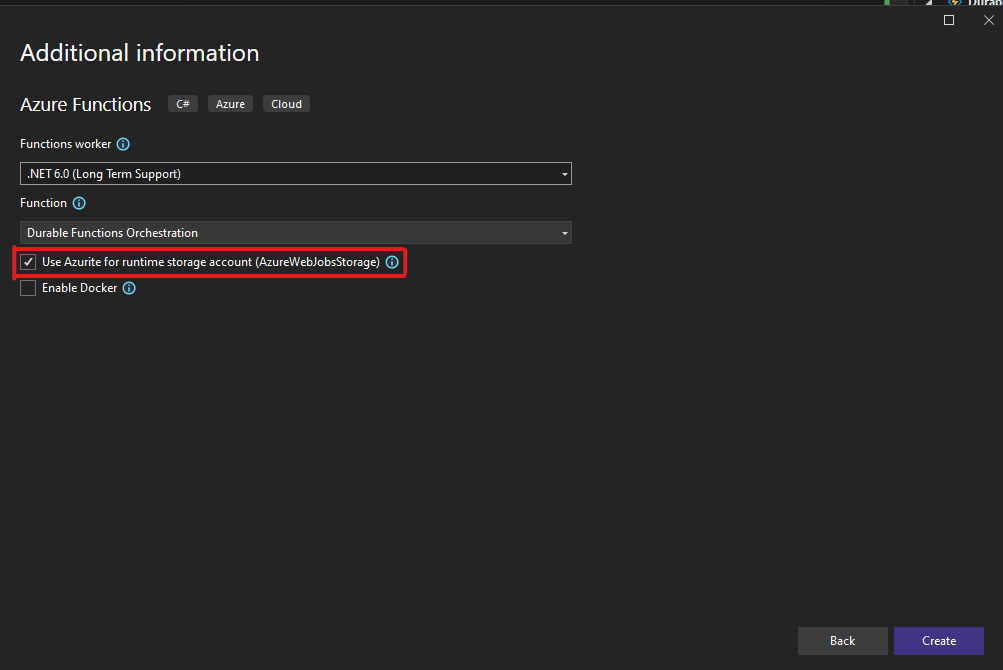Maximize the Additional information dialog

click(949, 20)
